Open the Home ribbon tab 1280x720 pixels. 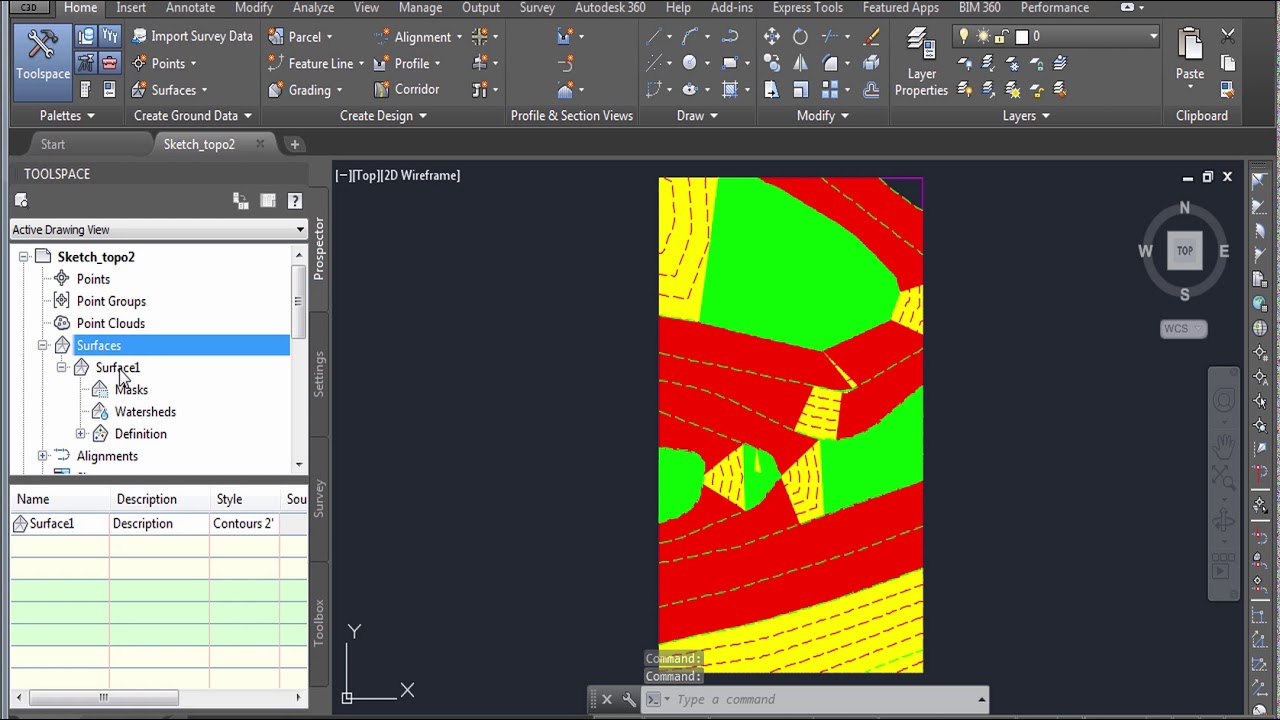81,8
